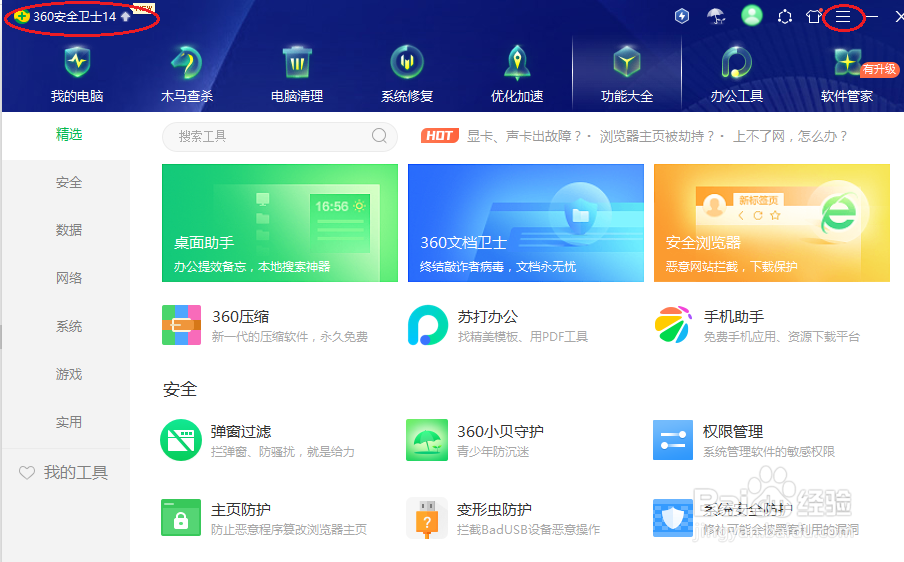Click text 新一代的压缩软件，永久免费

289,337
